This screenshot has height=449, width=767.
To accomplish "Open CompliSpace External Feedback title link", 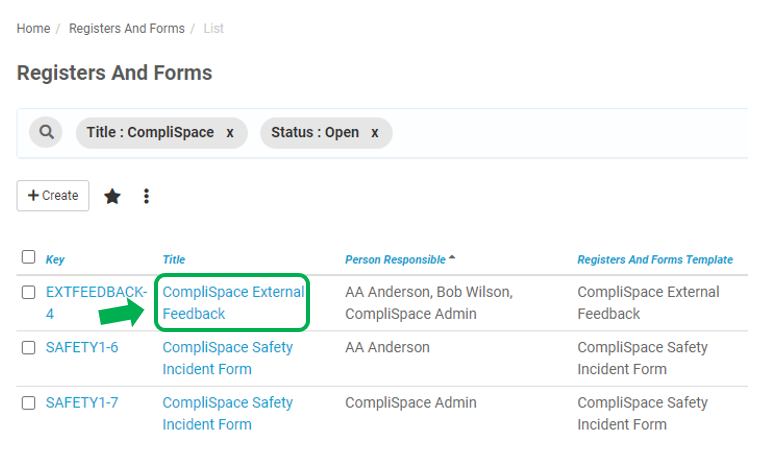I will (x=233, y=303).
